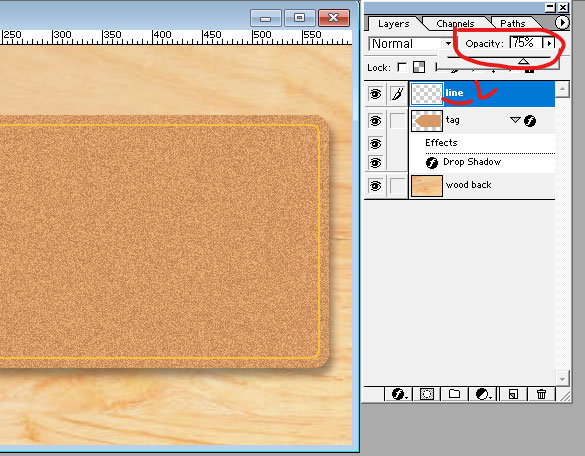This screenshot has width=585, height=456.
Task: Minimize the Layers palette window
Action: click(550, 7)
